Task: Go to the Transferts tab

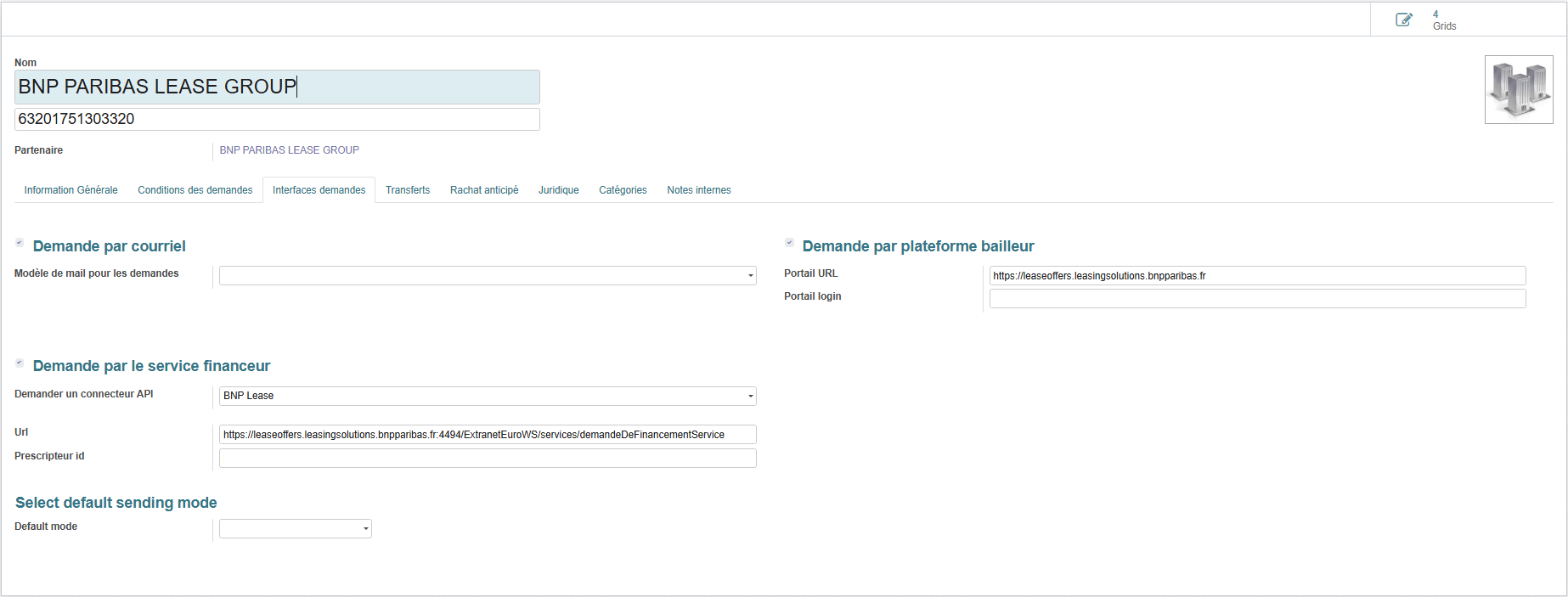Action: tap(407, 190)
